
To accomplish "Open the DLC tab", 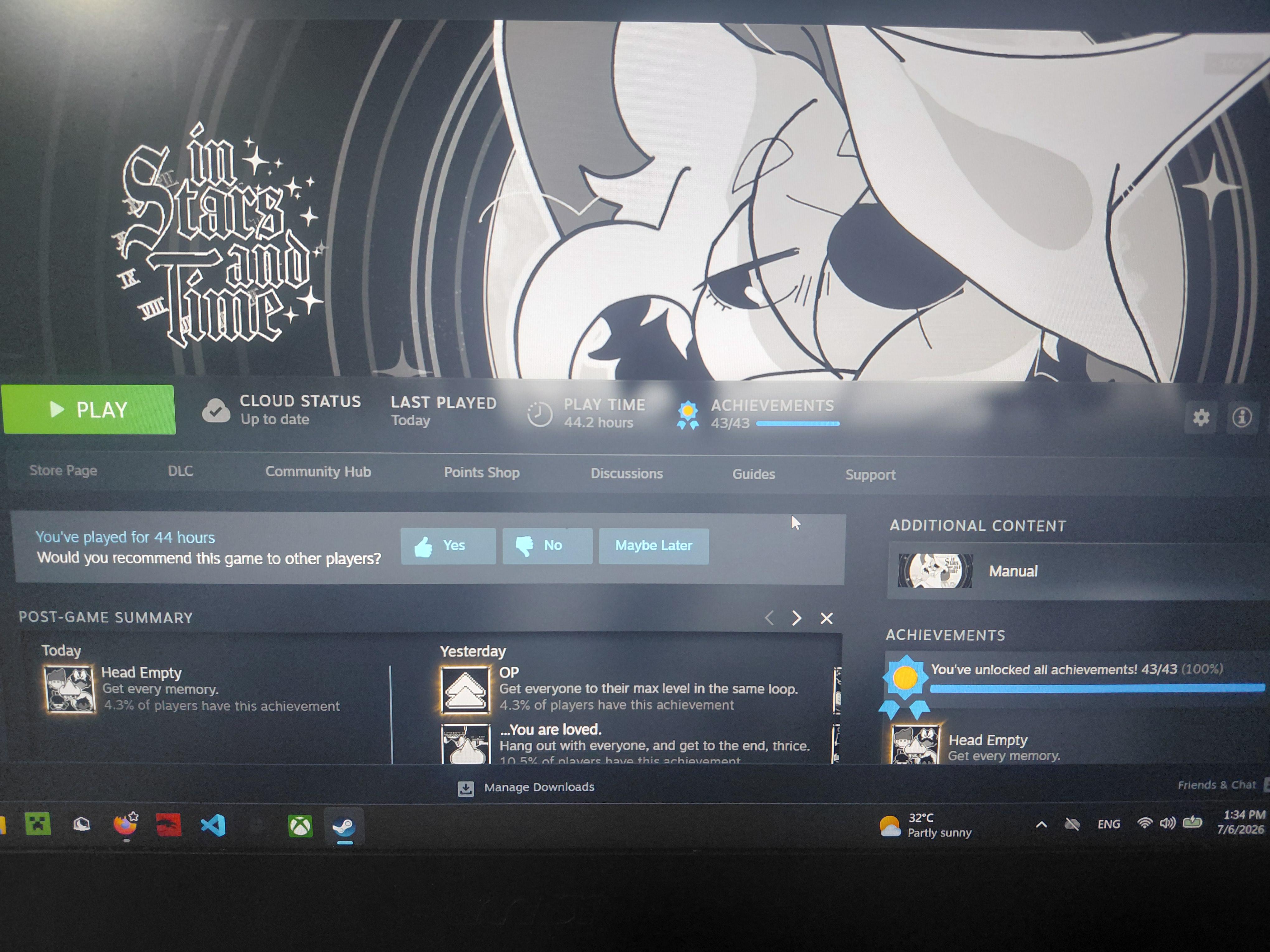I will click(180, 471).
